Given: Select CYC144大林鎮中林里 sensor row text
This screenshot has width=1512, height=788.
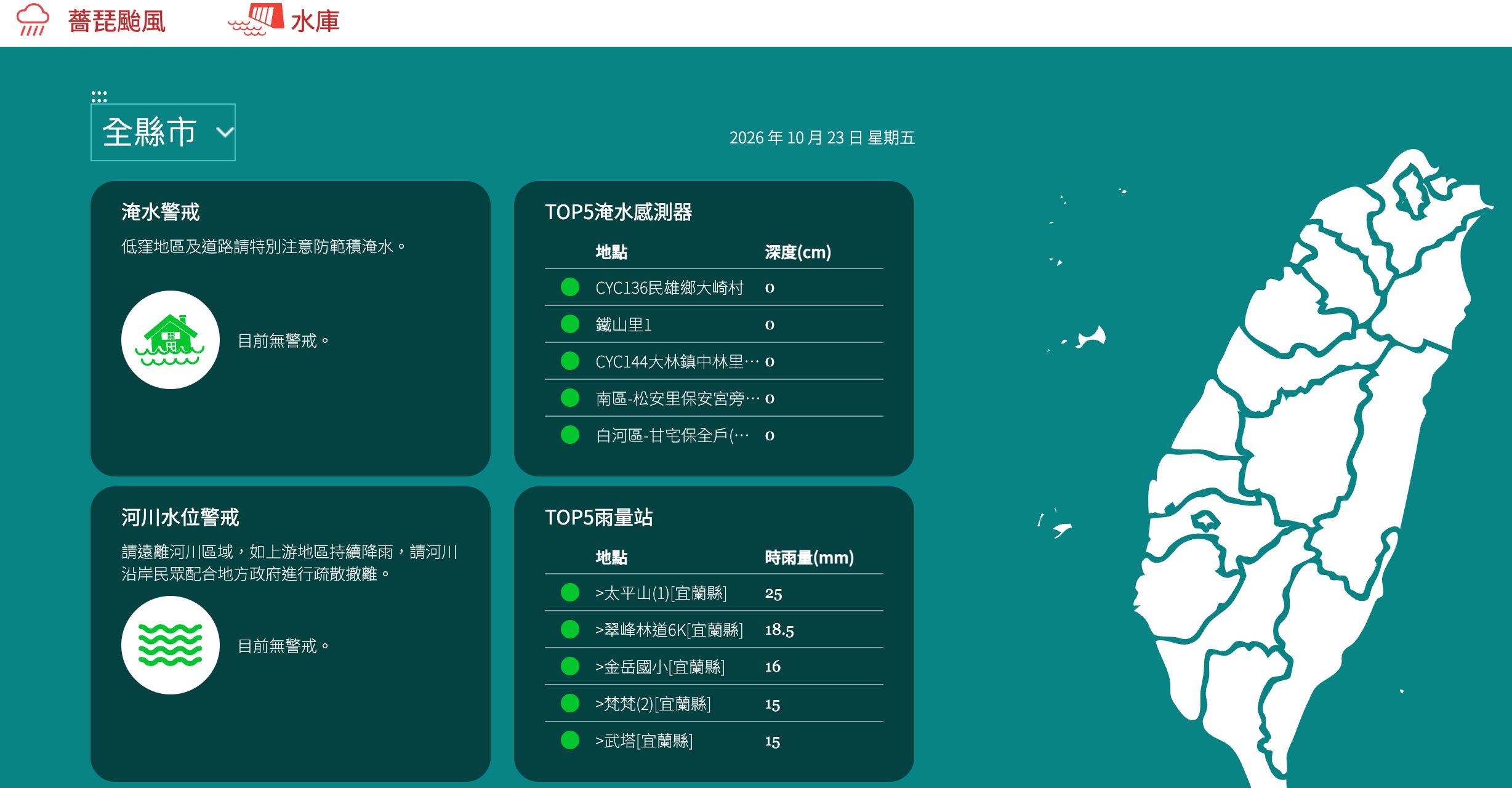Looking at the screenshot, I should point(677,361).
